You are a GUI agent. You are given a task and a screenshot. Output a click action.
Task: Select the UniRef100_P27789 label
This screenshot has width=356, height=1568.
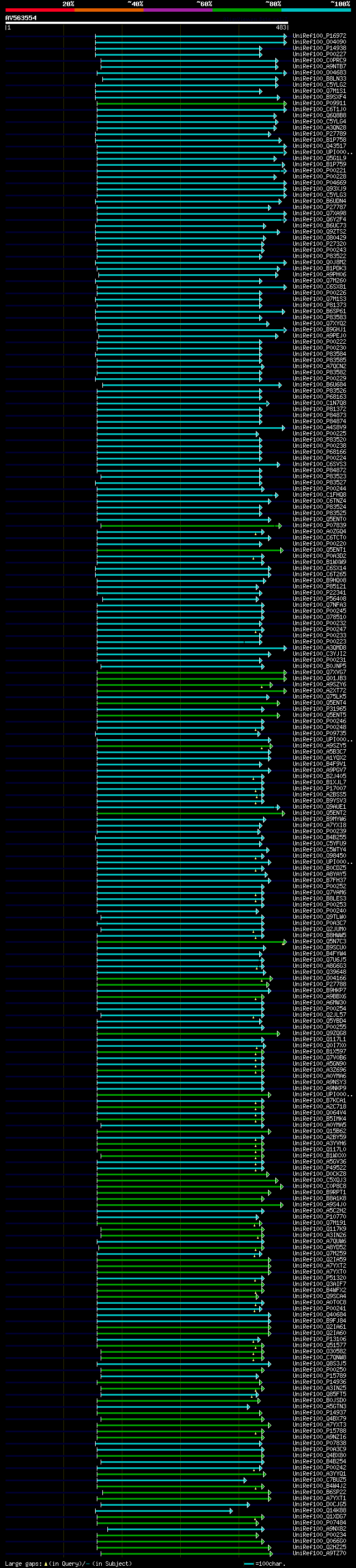click(319, 134)
